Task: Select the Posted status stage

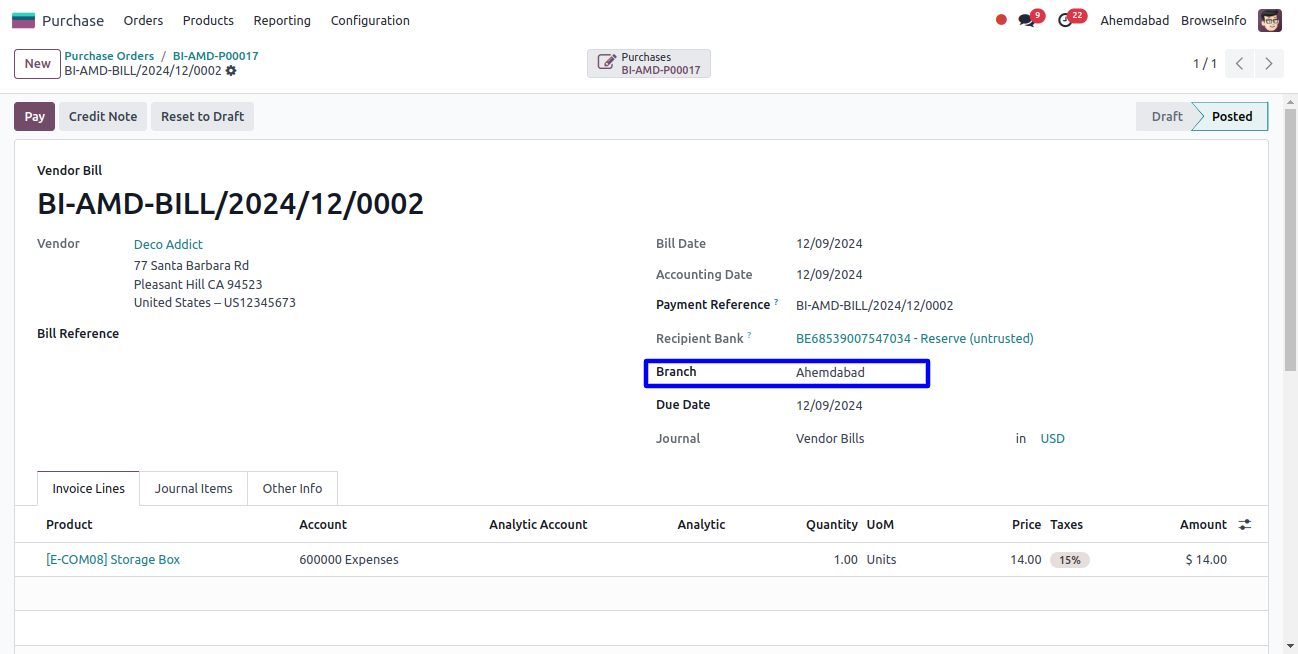Action: click(x=1231, y=116)
